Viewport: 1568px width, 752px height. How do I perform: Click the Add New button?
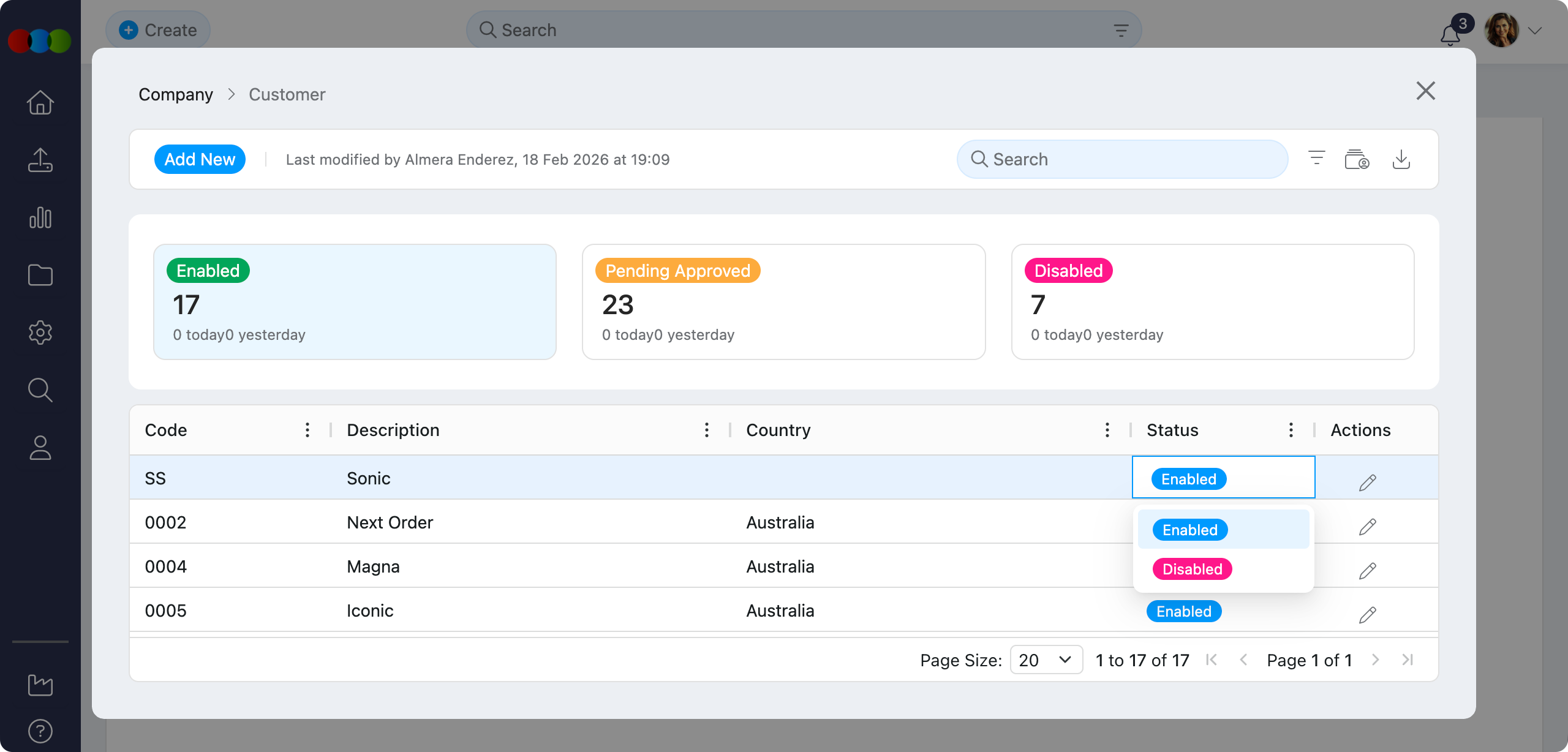pos(200,159)
